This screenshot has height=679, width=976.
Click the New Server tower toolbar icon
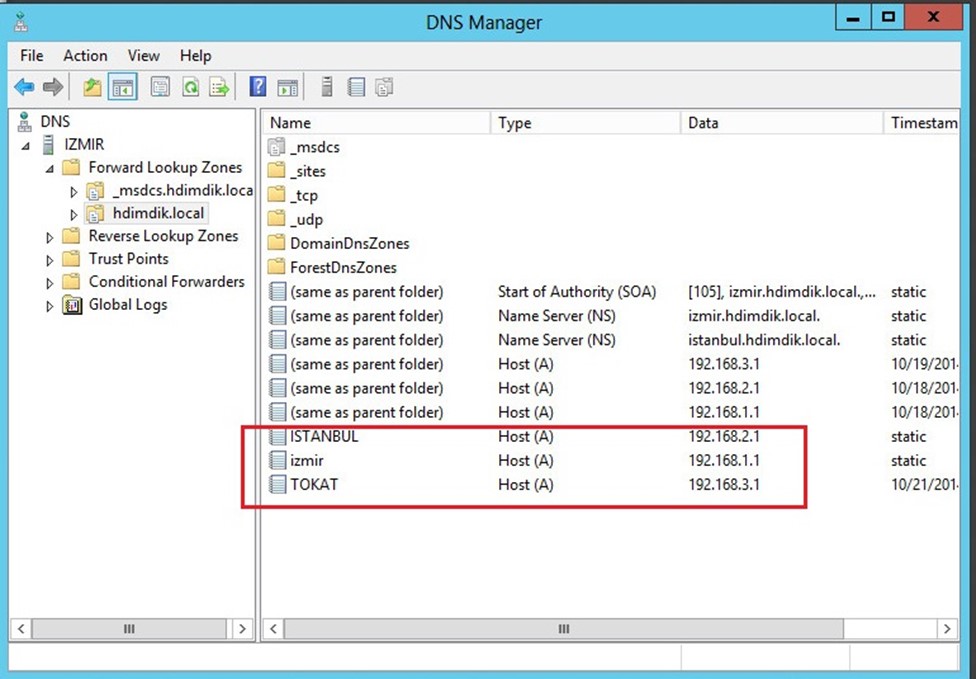pos(327,87)
